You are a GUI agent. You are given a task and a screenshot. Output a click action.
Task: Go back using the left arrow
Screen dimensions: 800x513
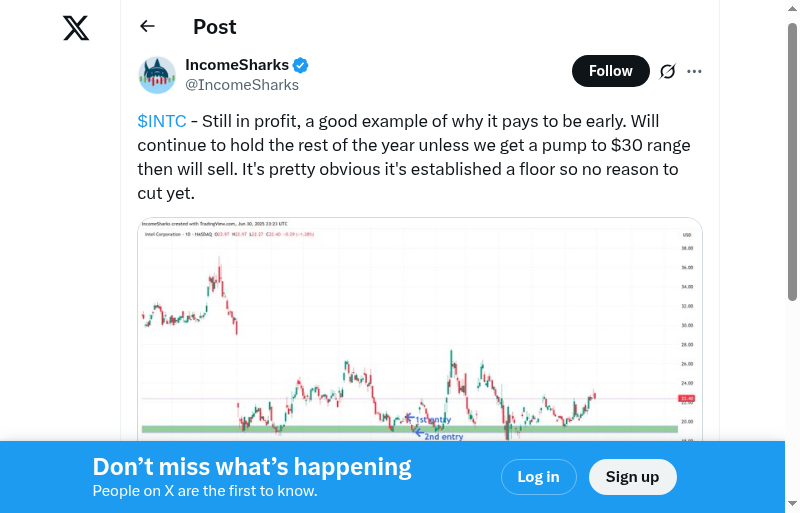click(x=148, y=27)
